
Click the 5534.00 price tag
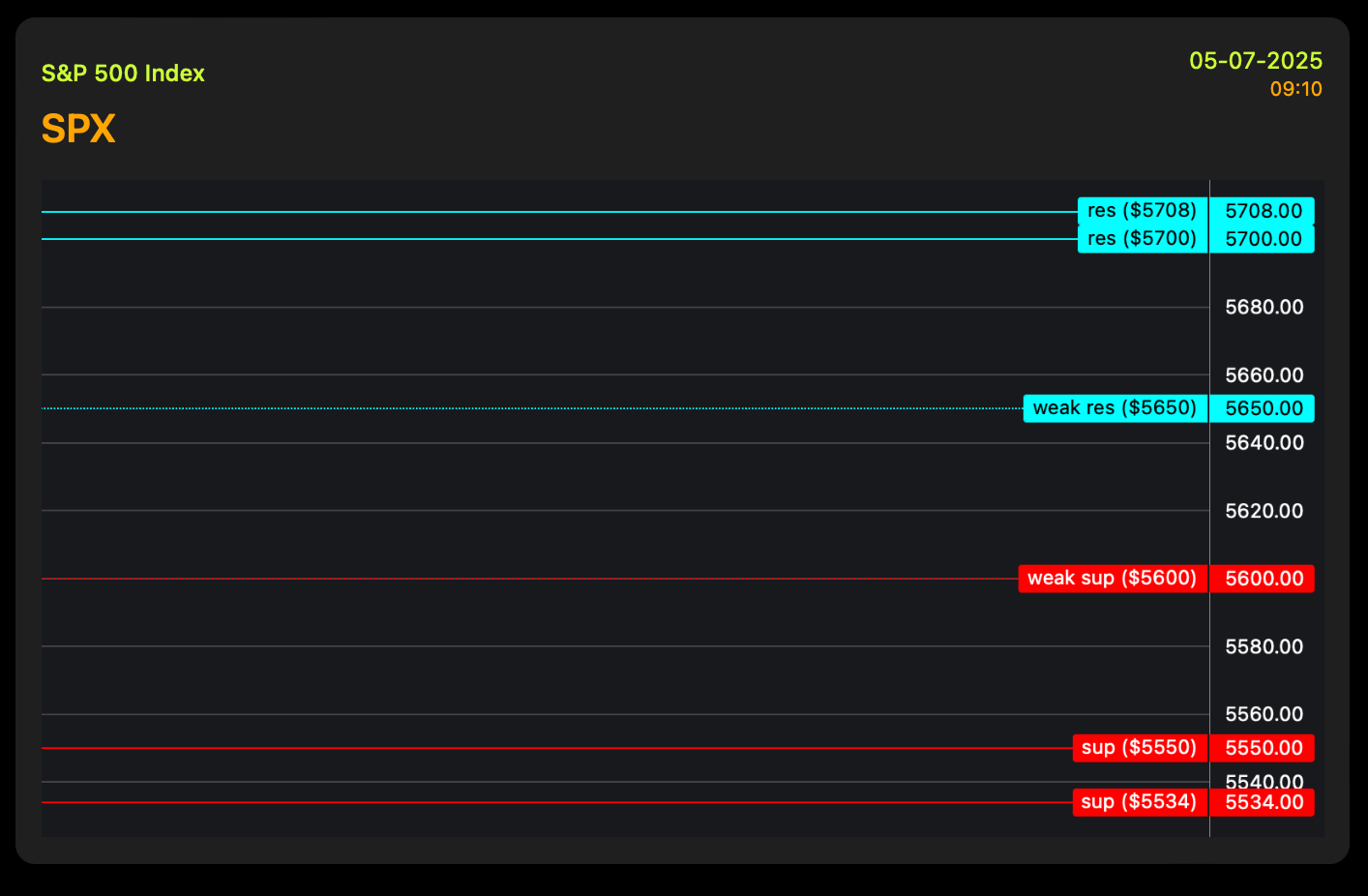pos(1263,802)
